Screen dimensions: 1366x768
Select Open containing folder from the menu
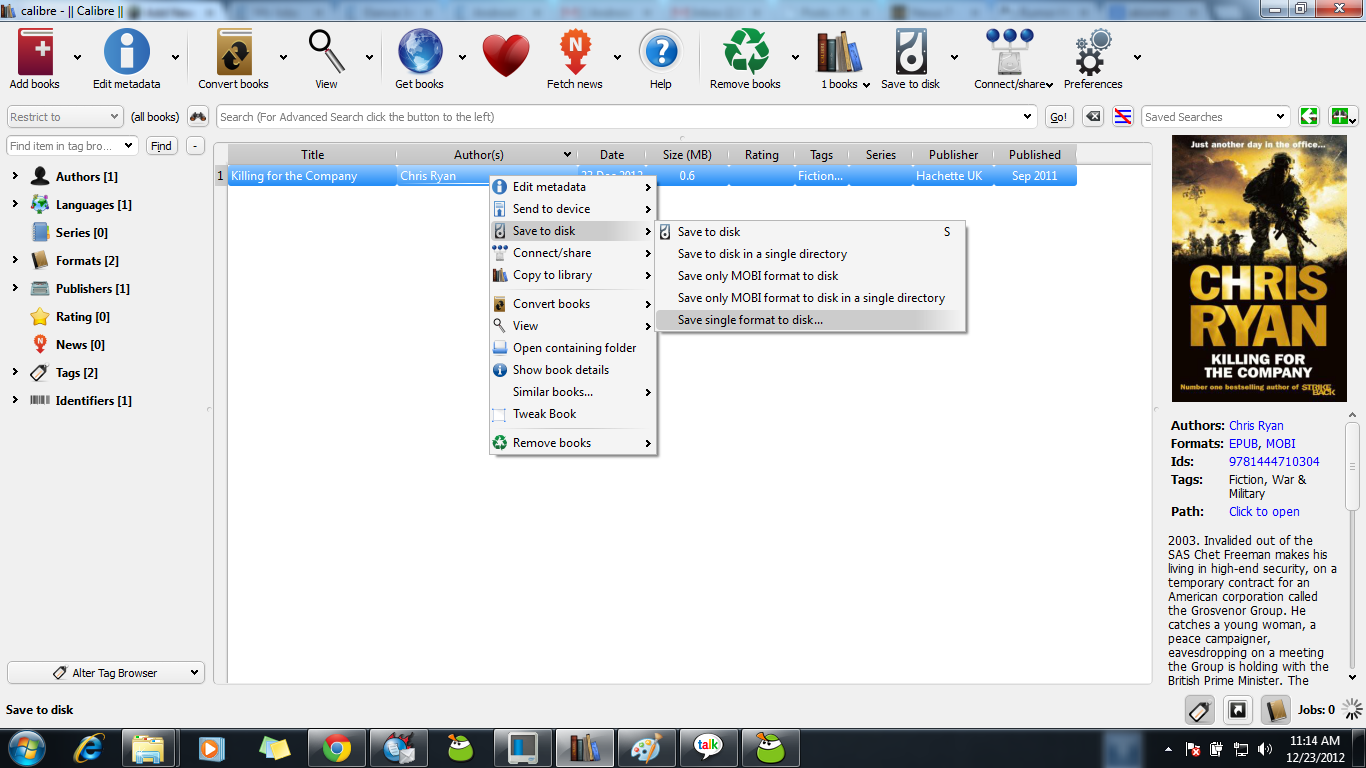pos(572,347)
